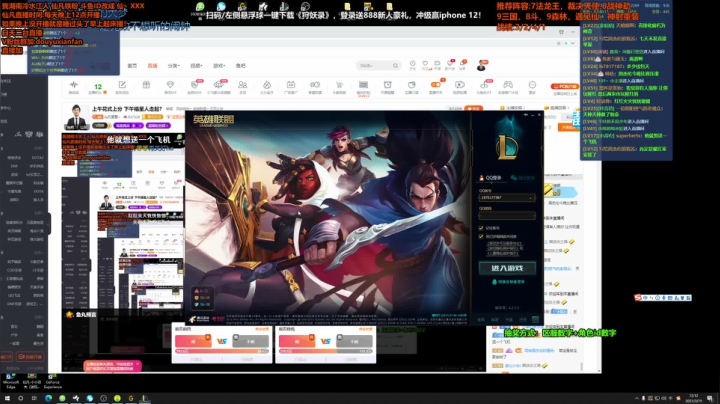The height and width of the screenshot is (404, 720).
Task: Open the QQ account dropdown arrow
Action: (531, 198)
